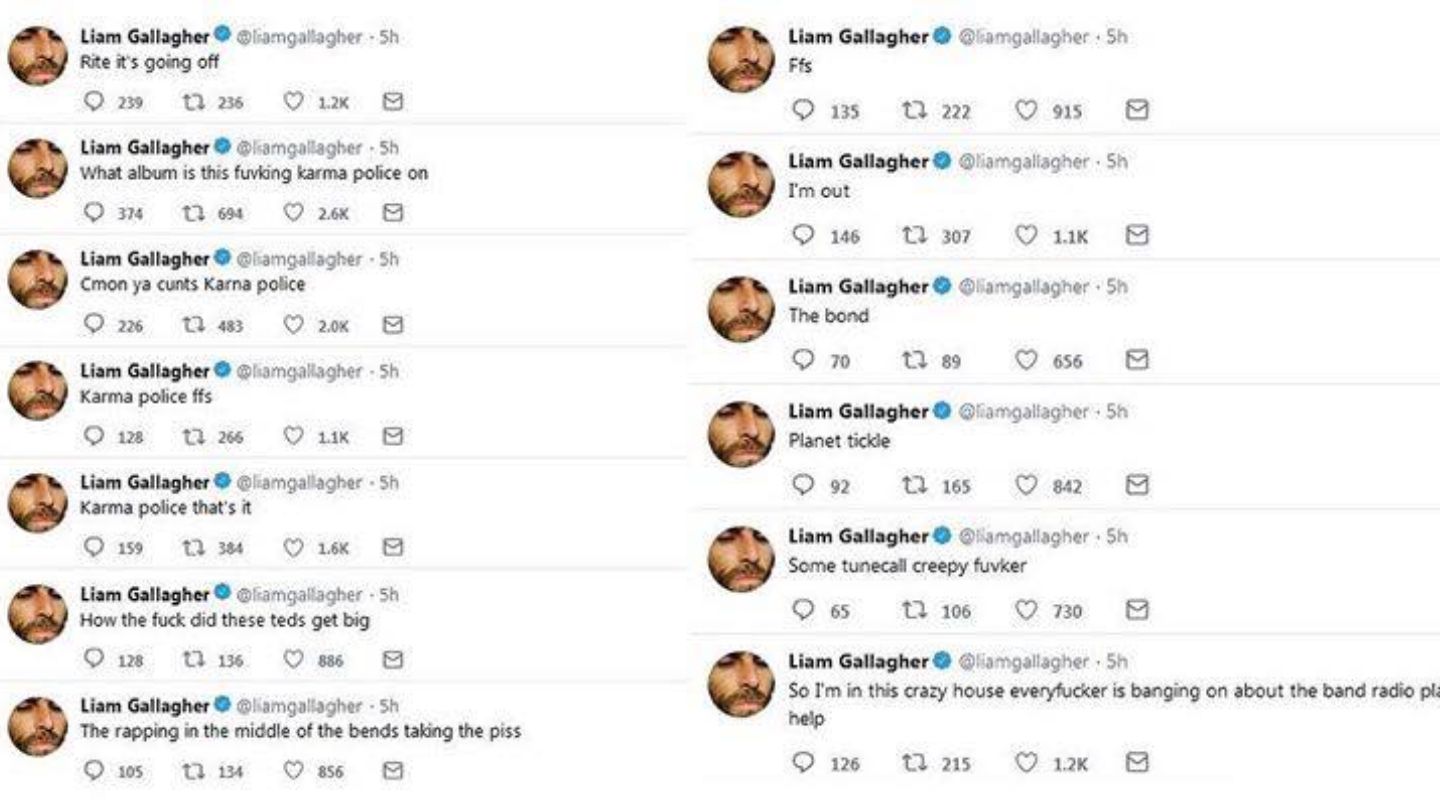Reply to the 'rapping in the middle' tweet
The width and height of the screenshot is (1440, 800).
pyautogui.click(x=96, y=771)
